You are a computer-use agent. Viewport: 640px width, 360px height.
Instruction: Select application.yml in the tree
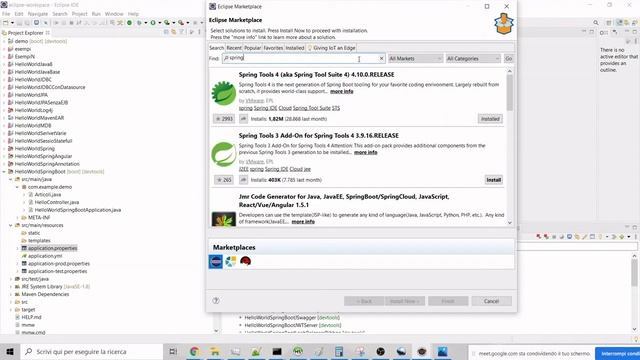(x=45, y=256)
